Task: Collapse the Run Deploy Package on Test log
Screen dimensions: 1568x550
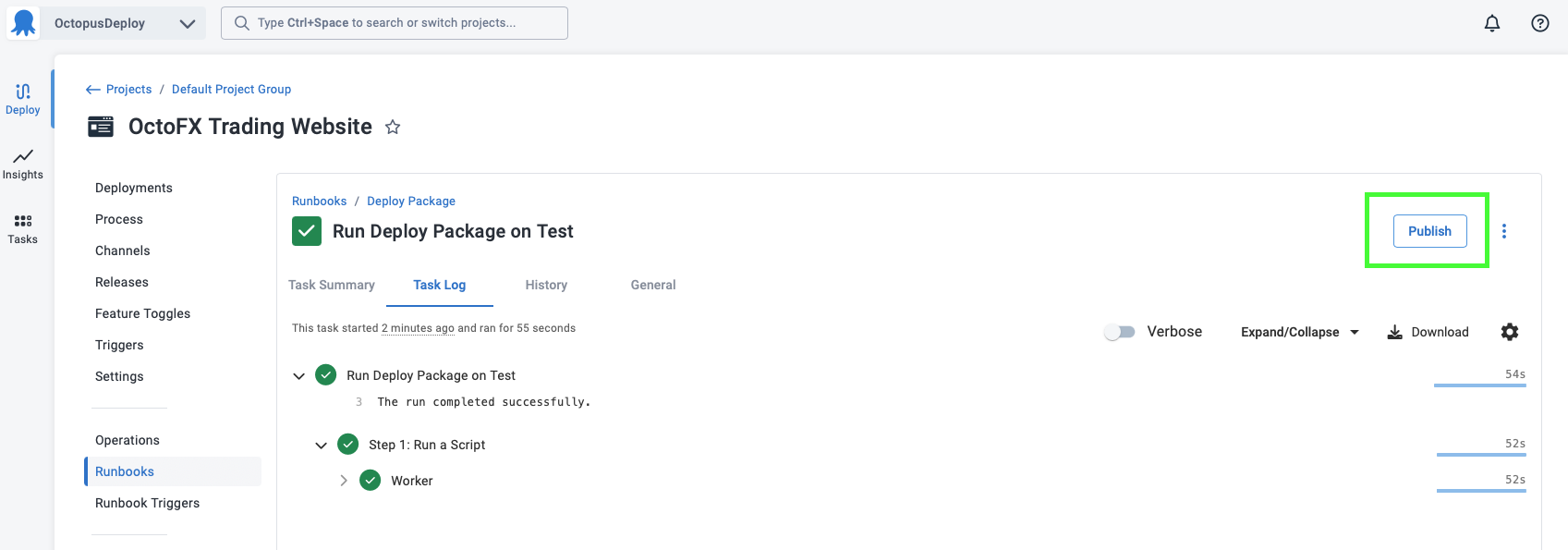Action: coord(298,376)
